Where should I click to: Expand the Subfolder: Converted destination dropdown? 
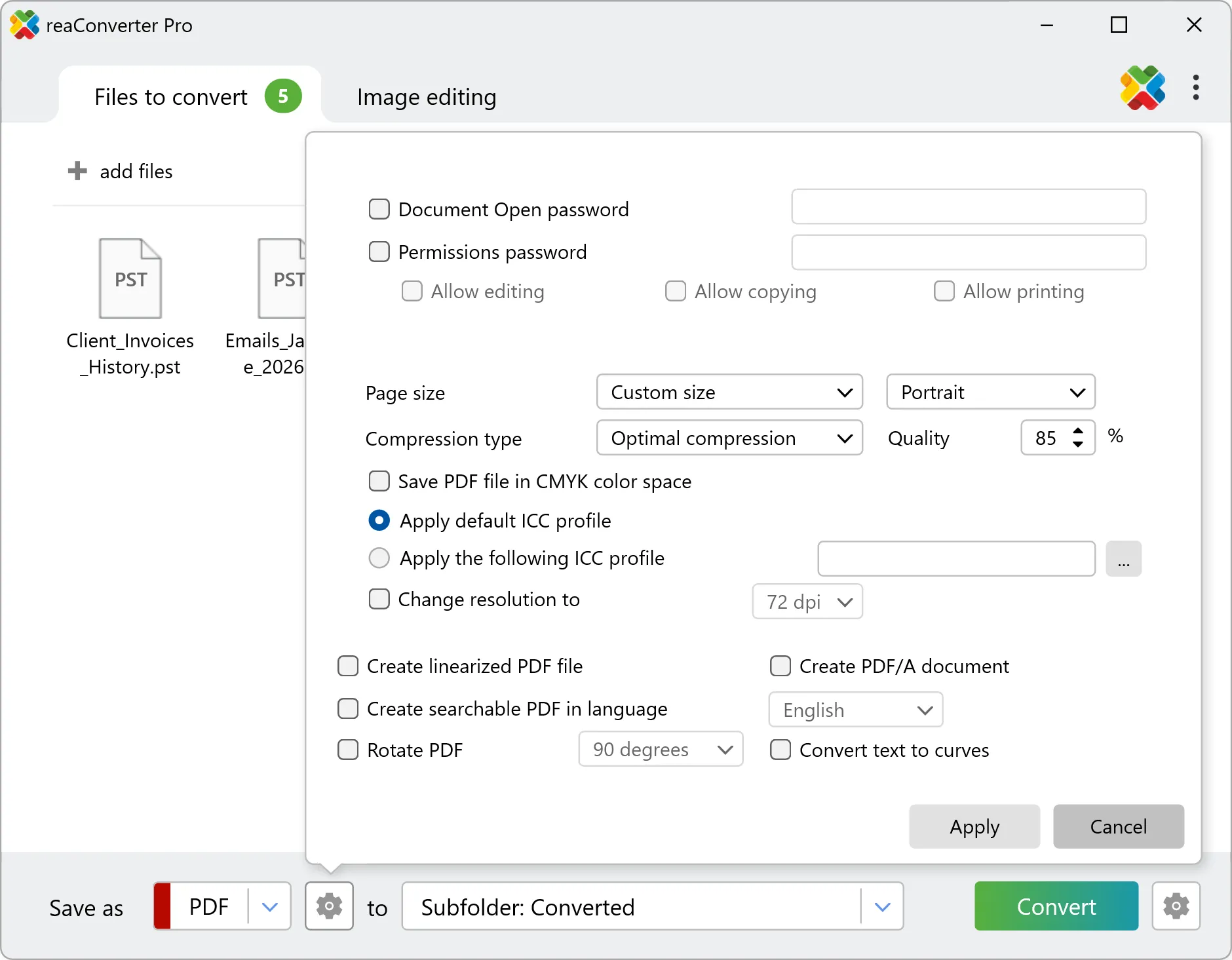(882, 906)
